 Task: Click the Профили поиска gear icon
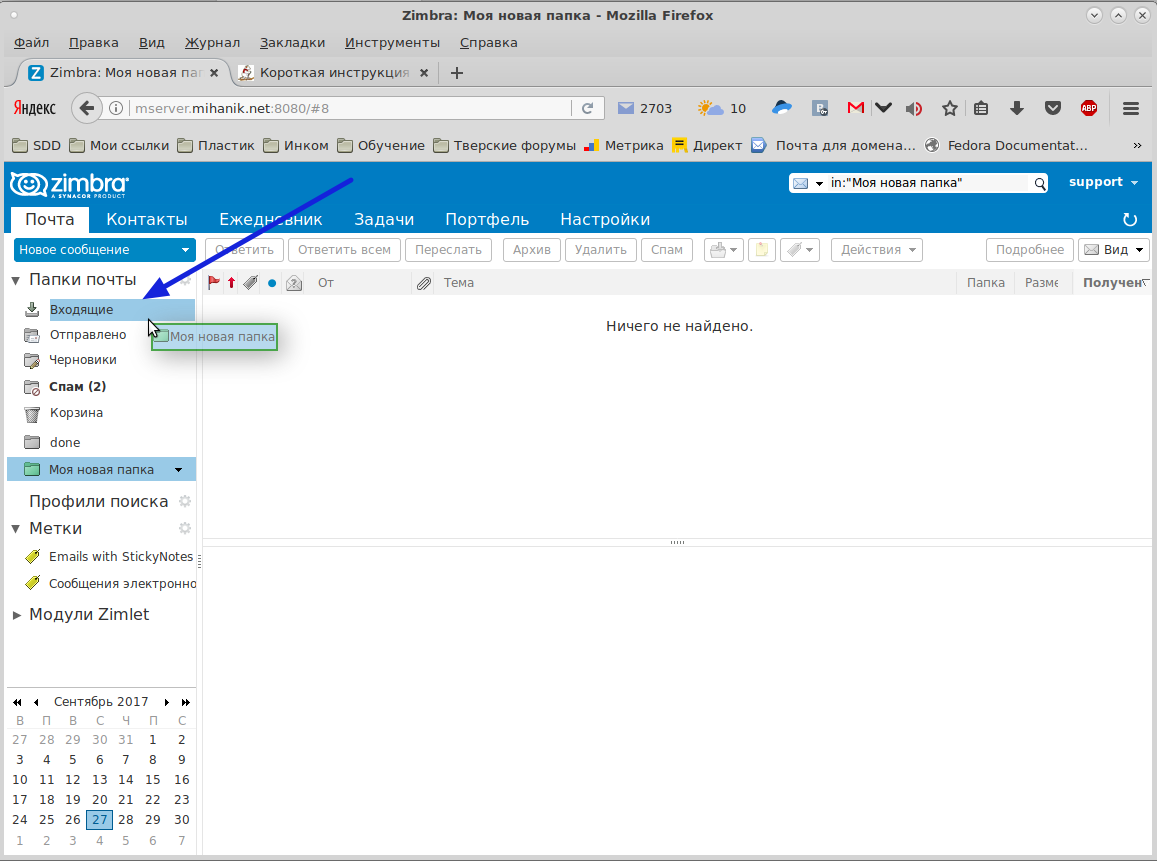185,502
